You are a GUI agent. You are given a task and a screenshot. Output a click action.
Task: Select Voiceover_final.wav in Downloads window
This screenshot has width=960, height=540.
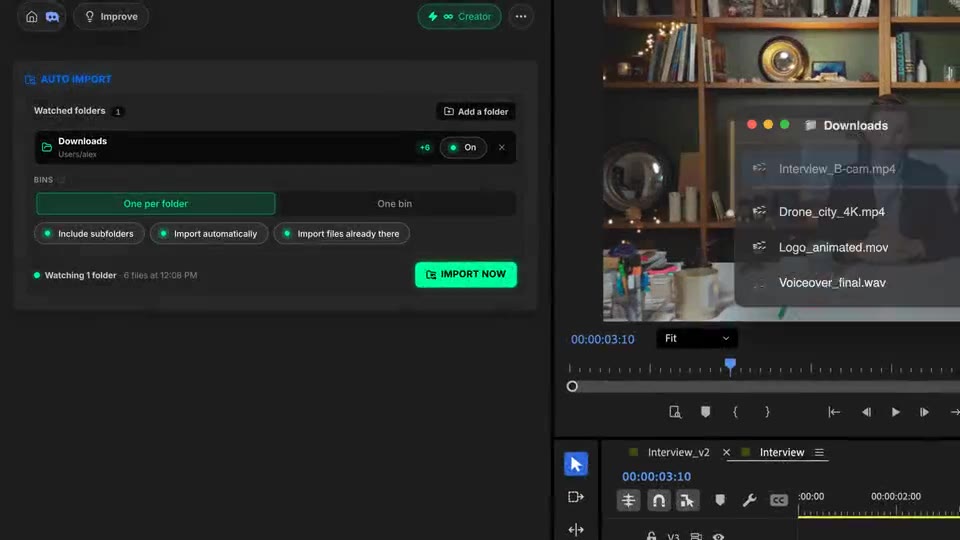tap(832, 283)
